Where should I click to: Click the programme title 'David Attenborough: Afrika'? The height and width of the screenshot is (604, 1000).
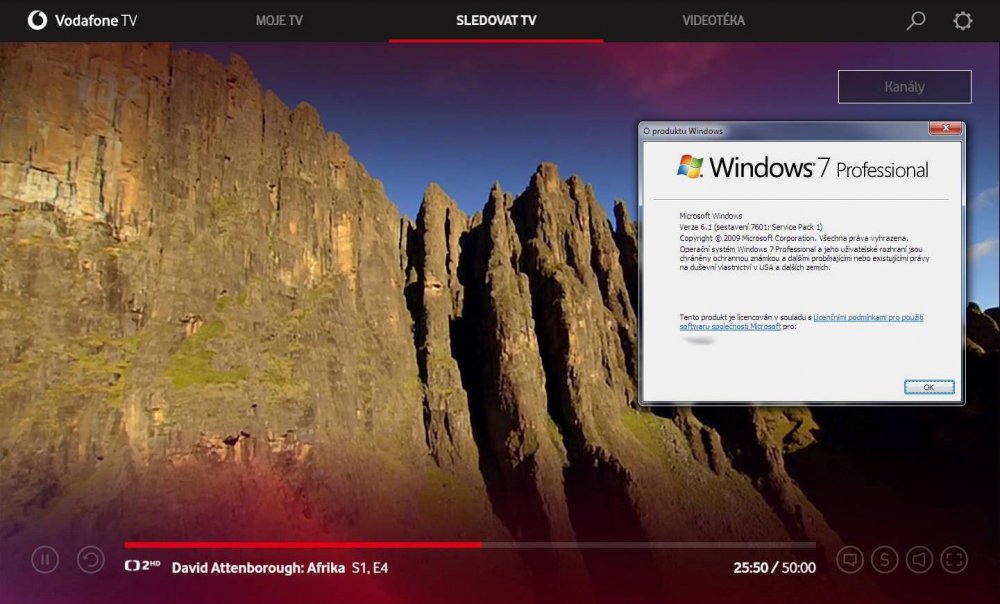click(258, 568)
